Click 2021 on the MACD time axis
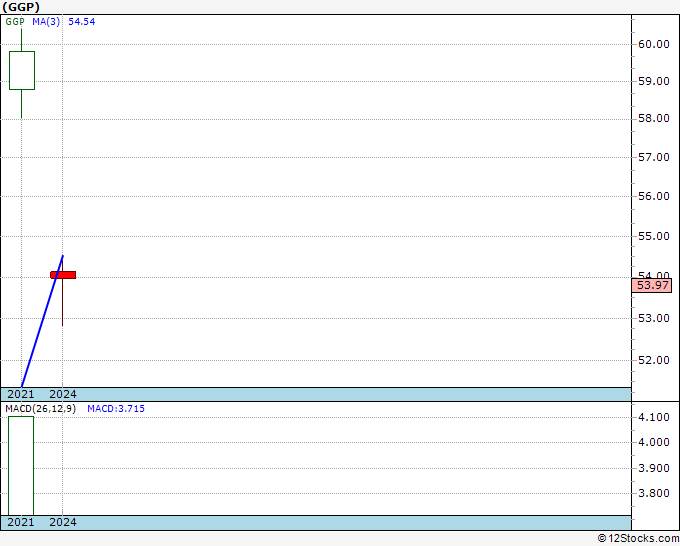680x546 pixels. tap(21, 522)
